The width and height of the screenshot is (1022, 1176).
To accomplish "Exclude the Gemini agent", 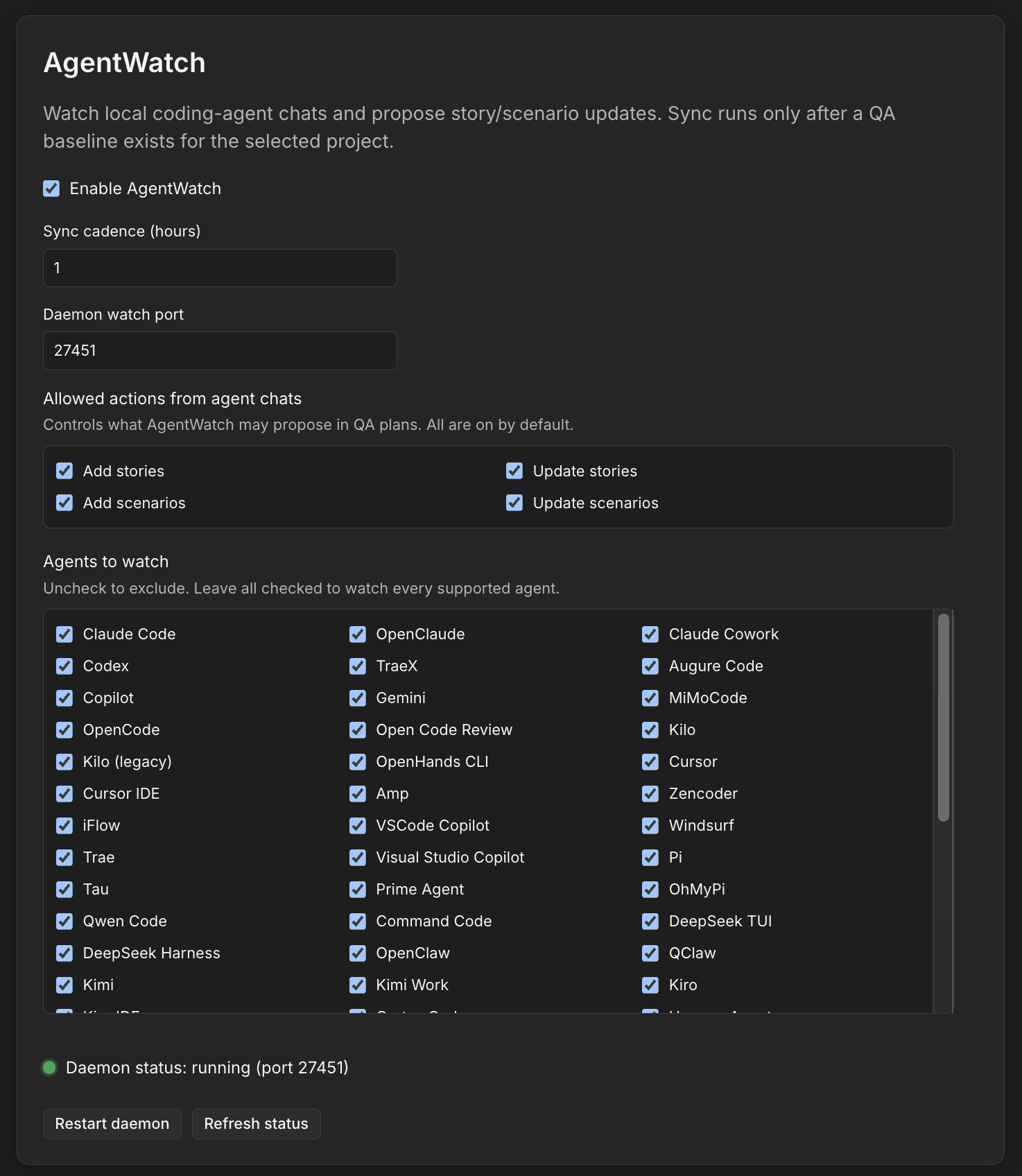I will tap(358, 698).
